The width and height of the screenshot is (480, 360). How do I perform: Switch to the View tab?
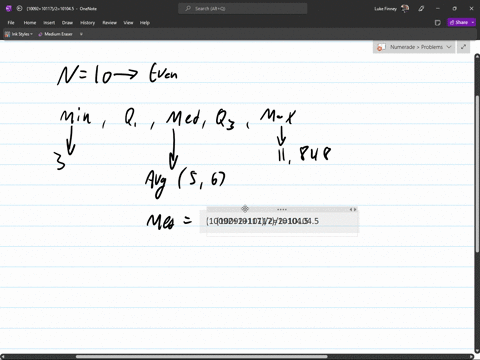point(128,23)
